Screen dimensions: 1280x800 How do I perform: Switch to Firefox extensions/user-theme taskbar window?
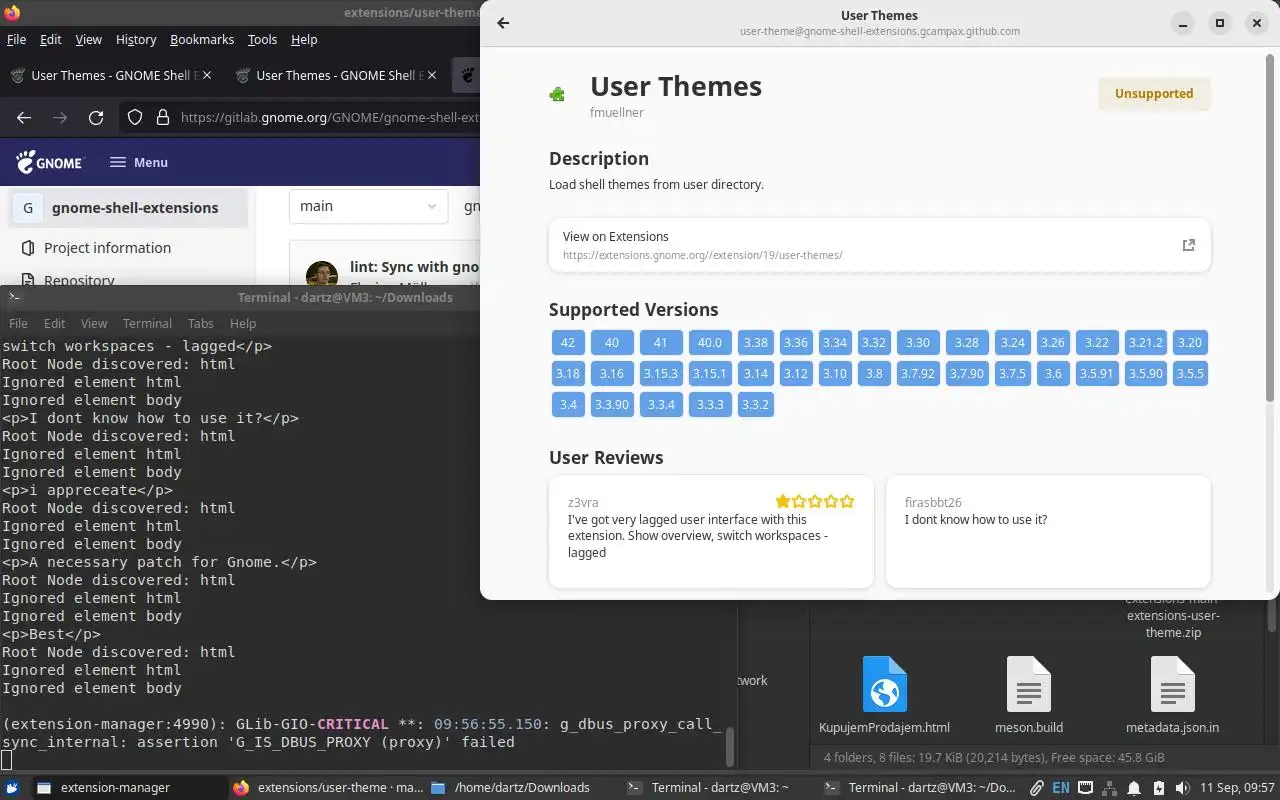coord(327,788)
